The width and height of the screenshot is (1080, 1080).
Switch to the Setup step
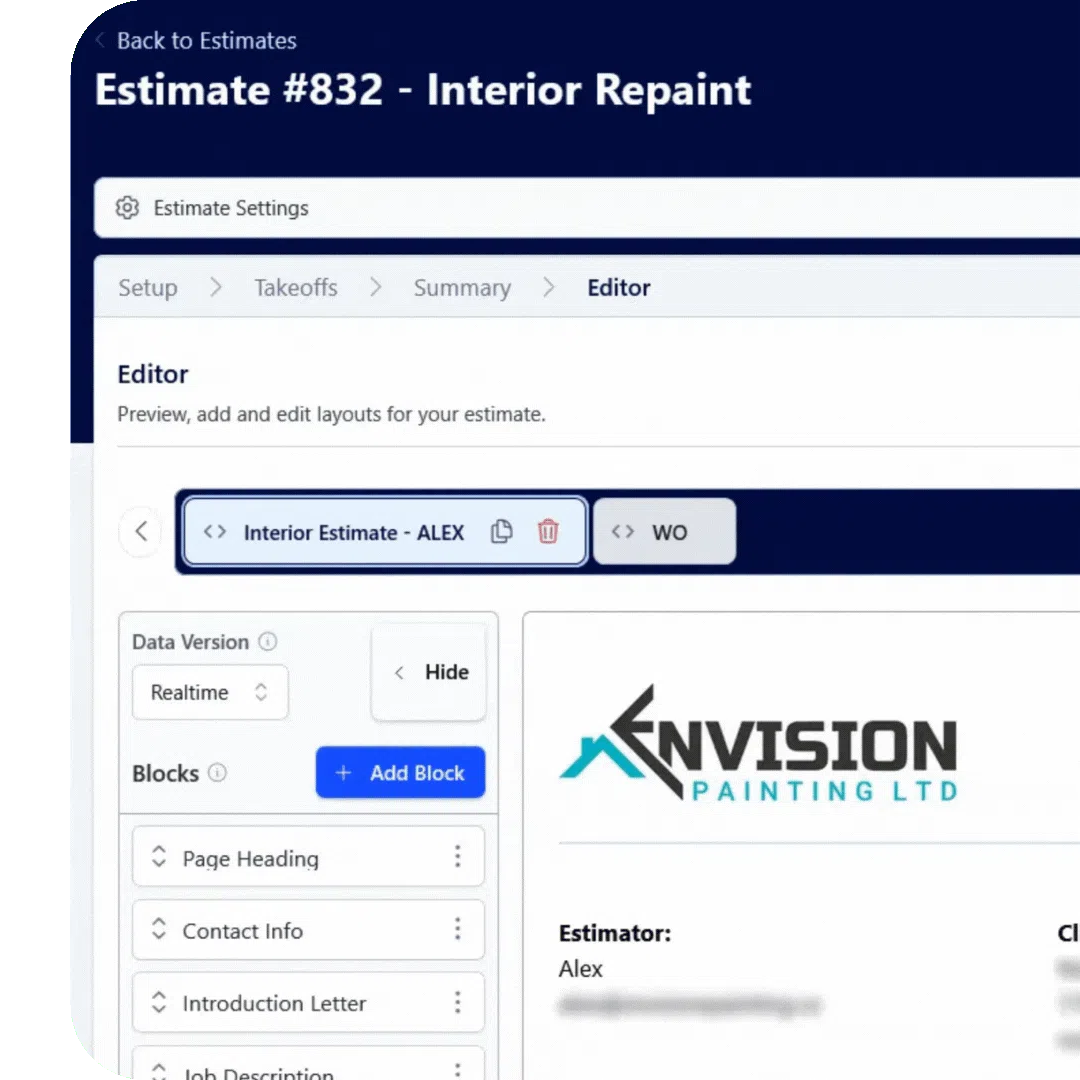point(147,287)
